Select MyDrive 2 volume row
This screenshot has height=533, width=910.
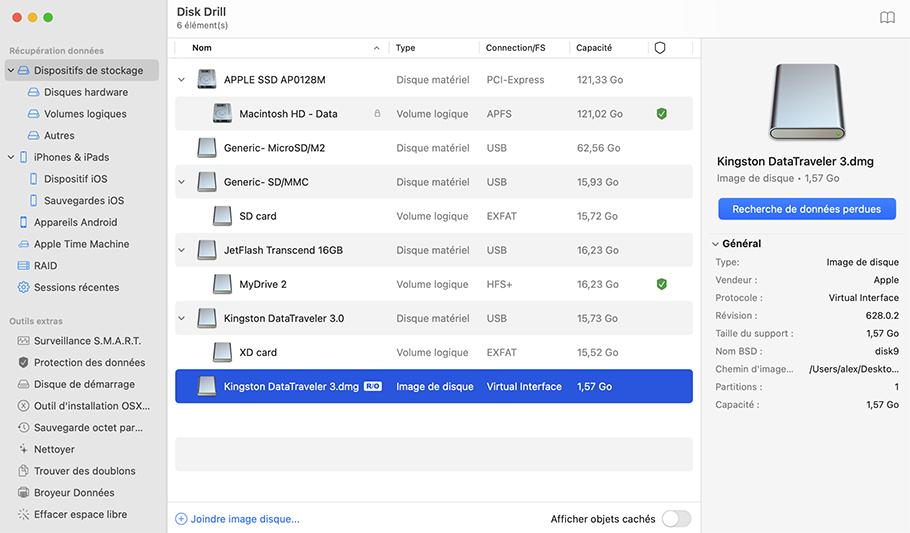tap(434, 284)
